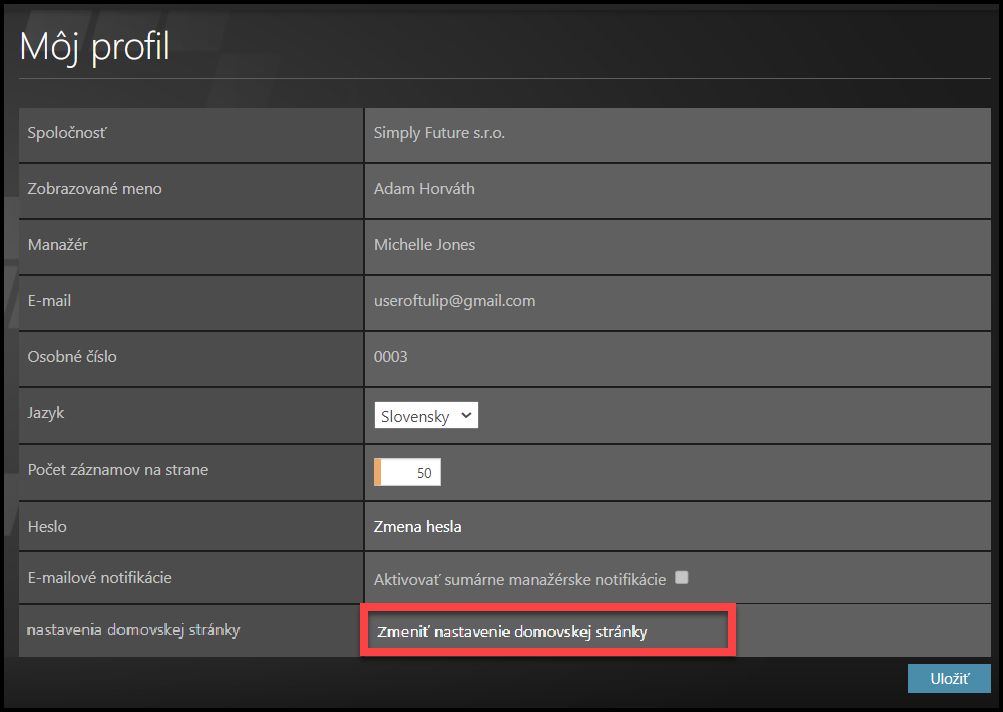1003x712 pixels.
Task: Click the personal number 0003
Action: click(390, 356)
